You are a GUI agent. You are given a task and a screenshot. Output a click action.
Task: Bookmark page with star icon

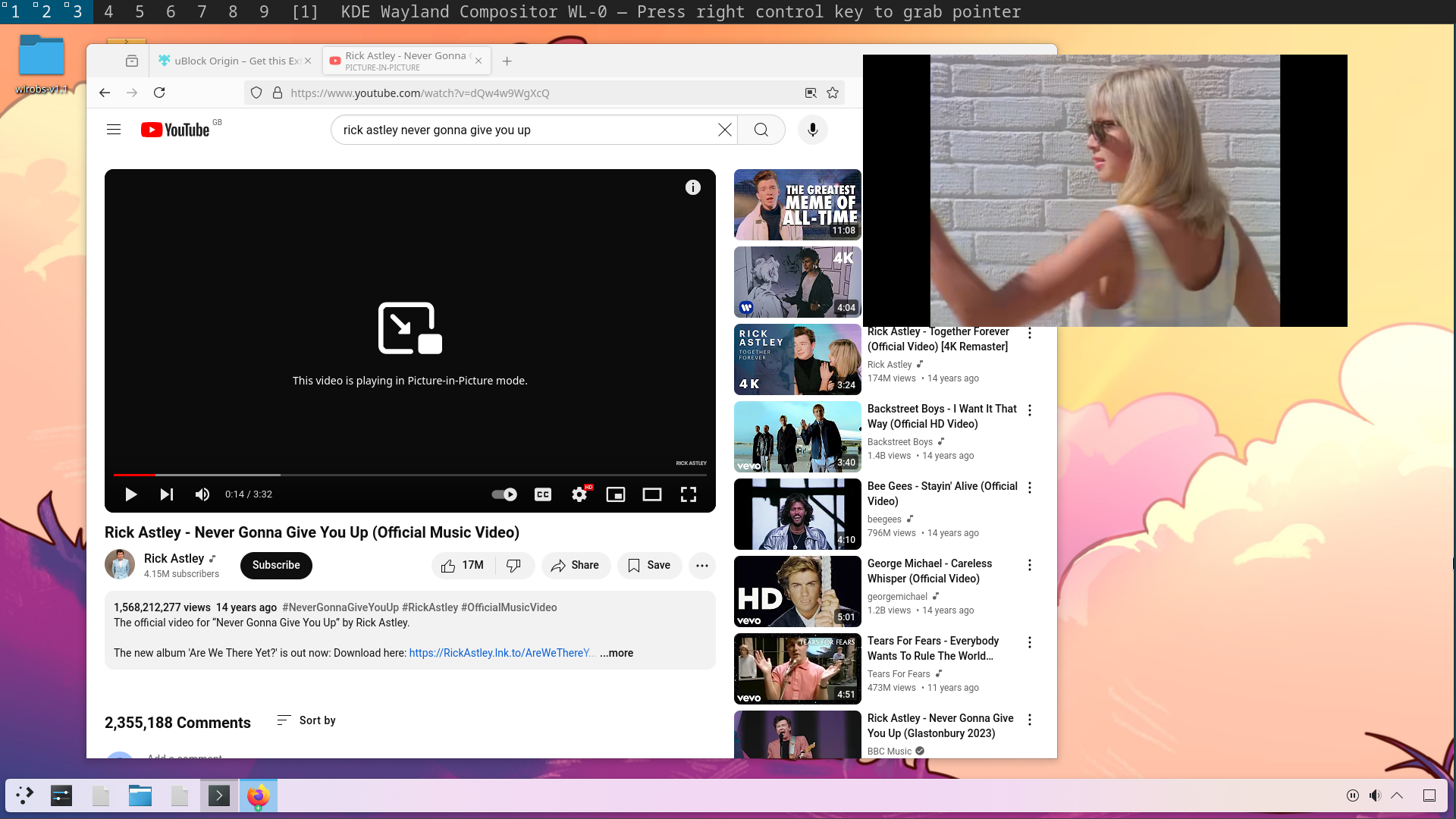coord(833,93)
